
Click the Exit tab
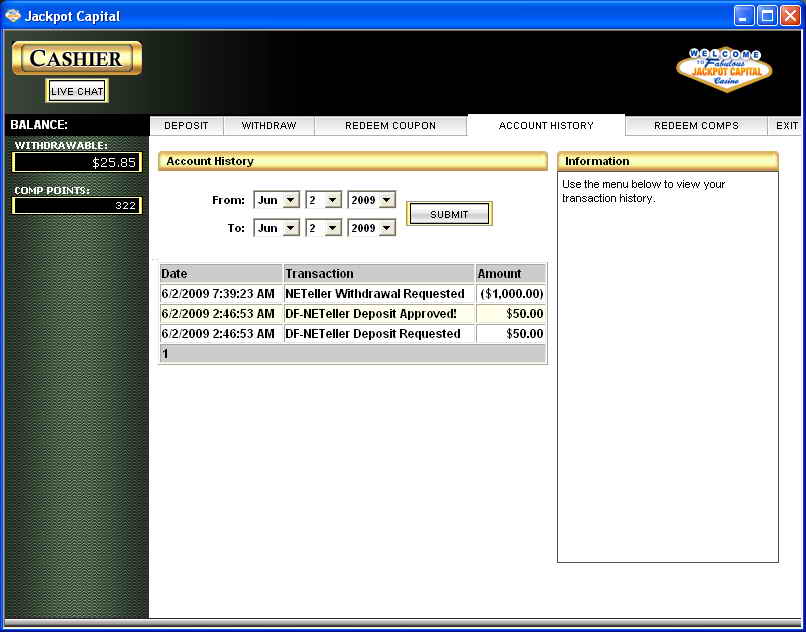(x=787, y=125)
